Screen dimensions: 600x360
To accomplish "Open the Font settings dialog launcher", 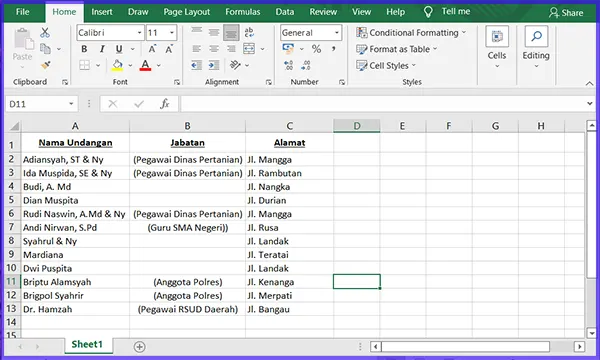I will (177, 82).
